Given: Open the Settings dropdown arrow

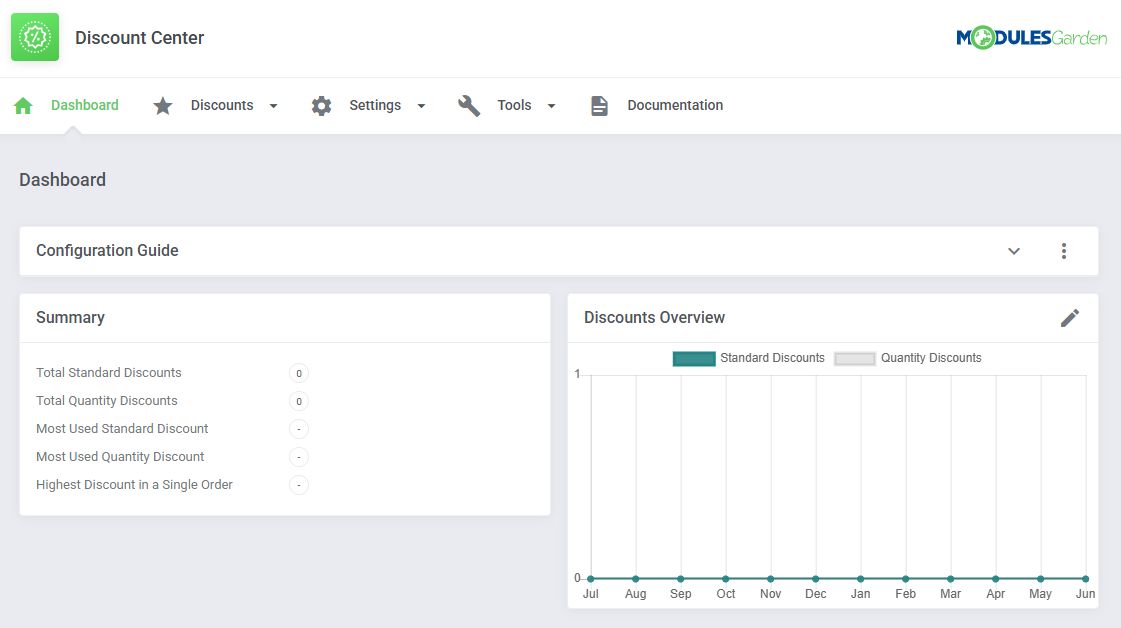Looking at the screenshot, I should point(421,106).
